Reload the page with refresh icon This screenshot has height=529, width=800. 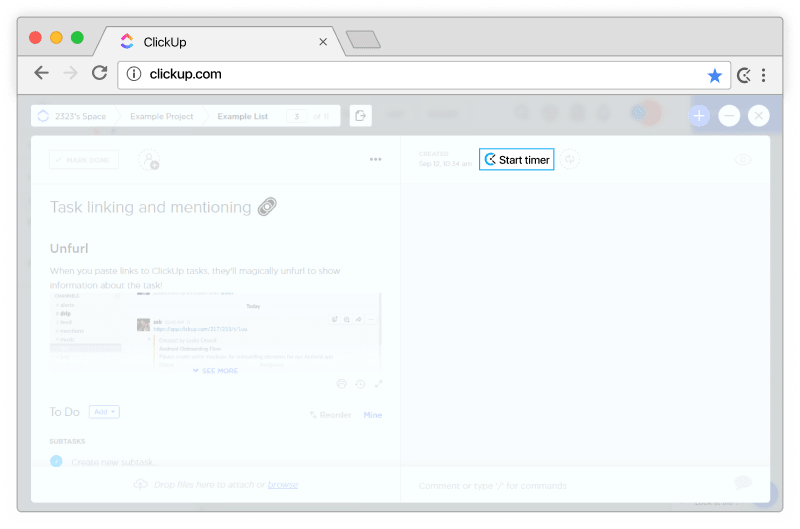click(99, 73)
